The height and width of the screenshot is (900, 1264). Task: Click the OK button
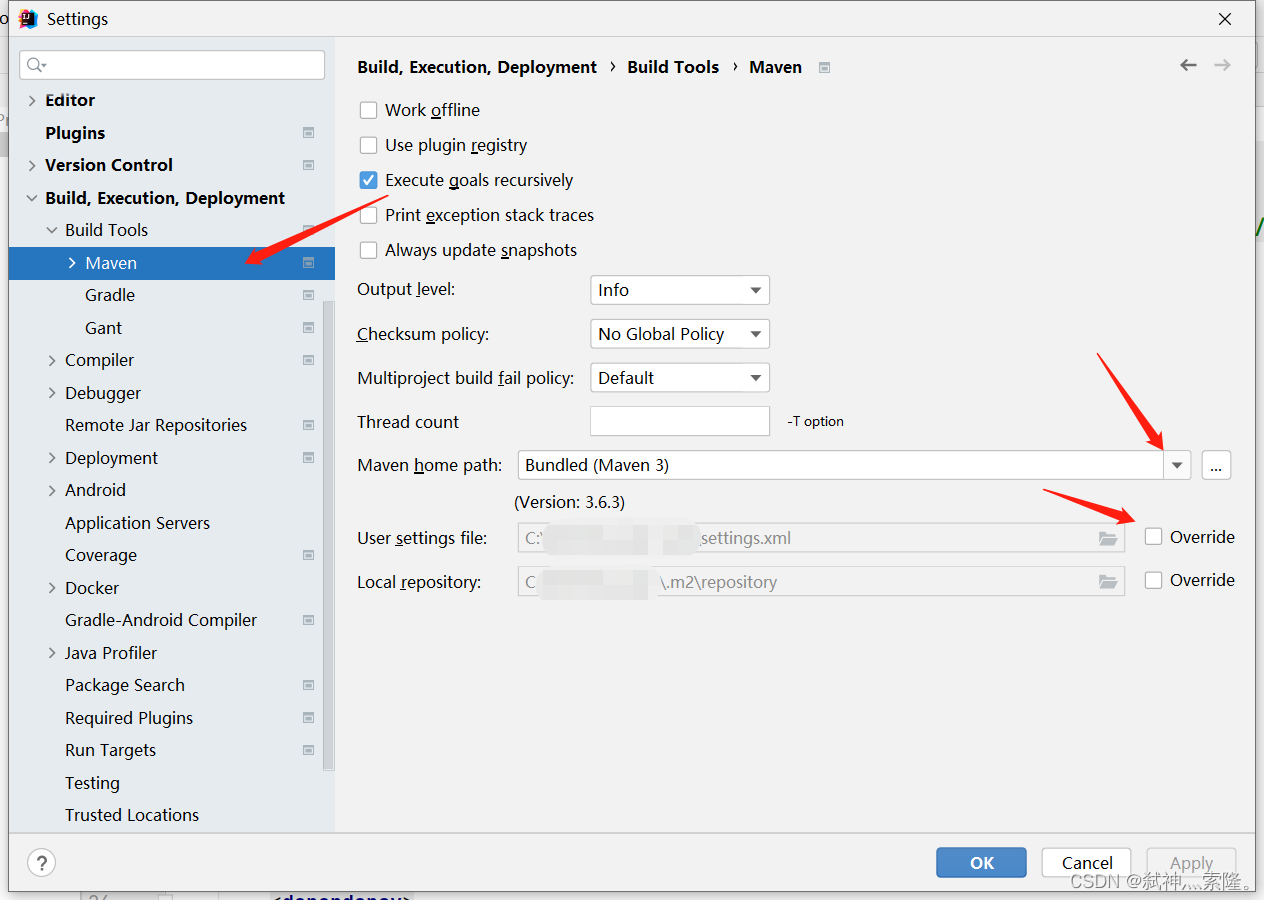pyautogui.click(x=981, y=862)
